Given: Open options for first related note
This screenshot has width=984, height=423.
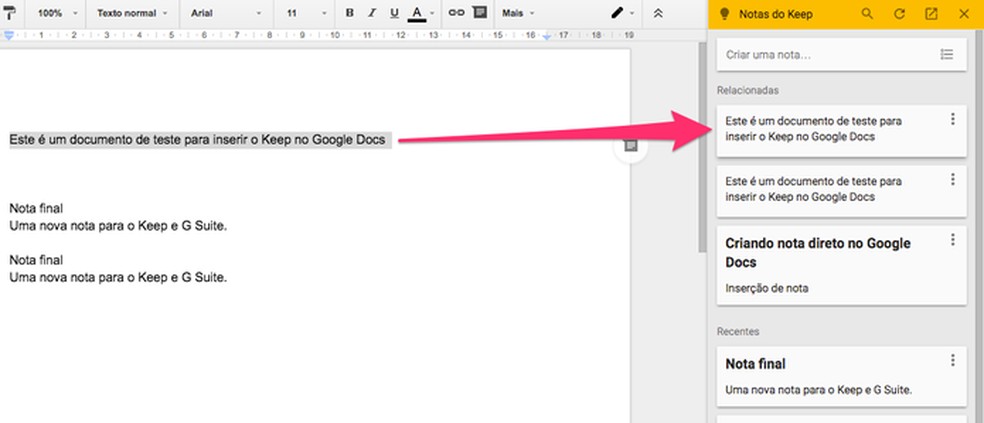Looking at the screenshot, I should coord(953,119).
